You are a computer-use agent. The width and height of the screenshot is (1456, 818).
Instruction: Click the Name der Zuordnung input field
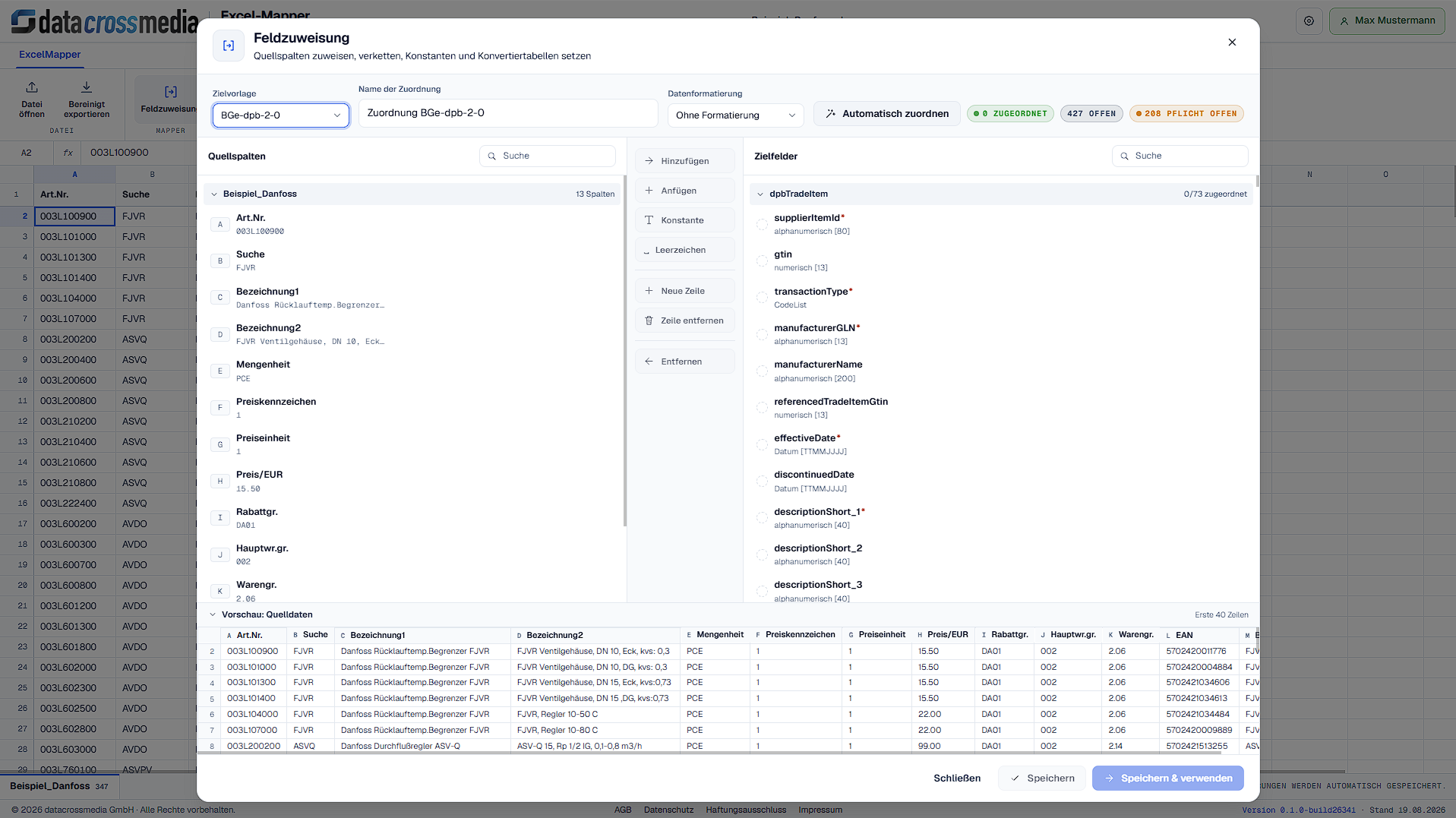pyautogui.click(x=508, y=113)
